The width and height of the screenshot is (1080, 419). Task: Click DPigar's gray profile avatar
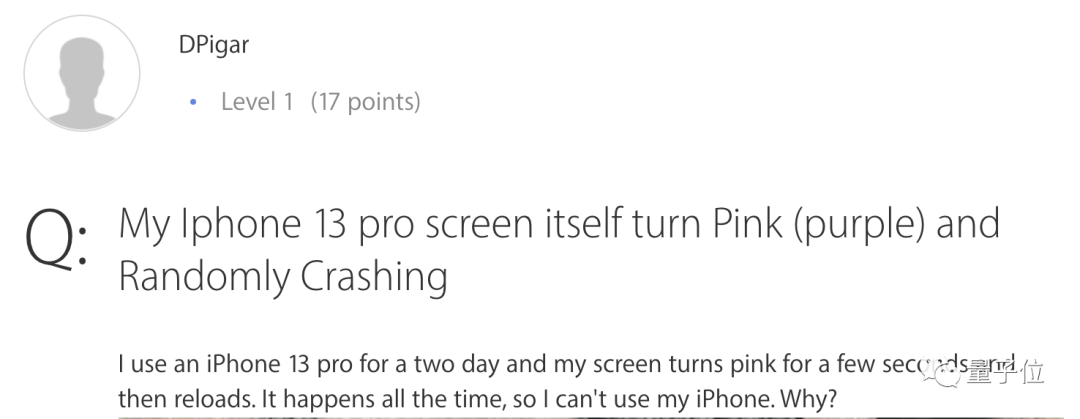(82, 73)
